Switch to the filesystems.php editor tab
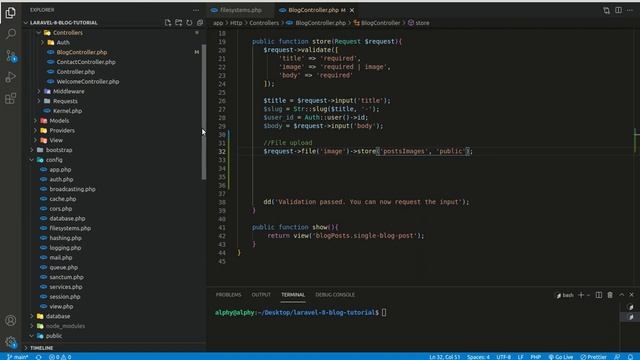Image resolution: width=640 pixels, height=360 pixels. click(x=241, y=10)
